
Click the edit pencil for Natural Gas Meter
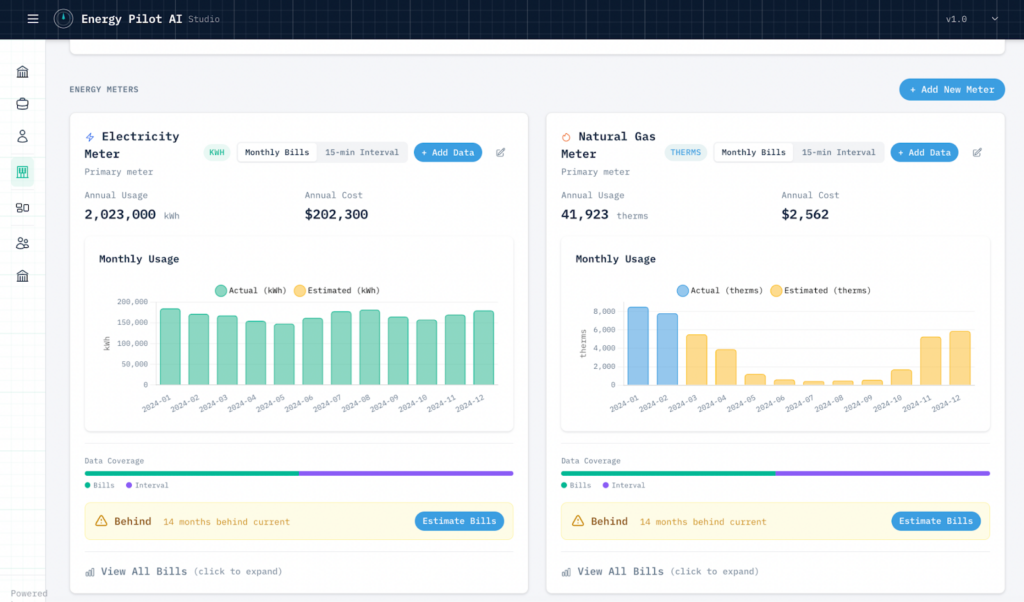coord(977,153)
